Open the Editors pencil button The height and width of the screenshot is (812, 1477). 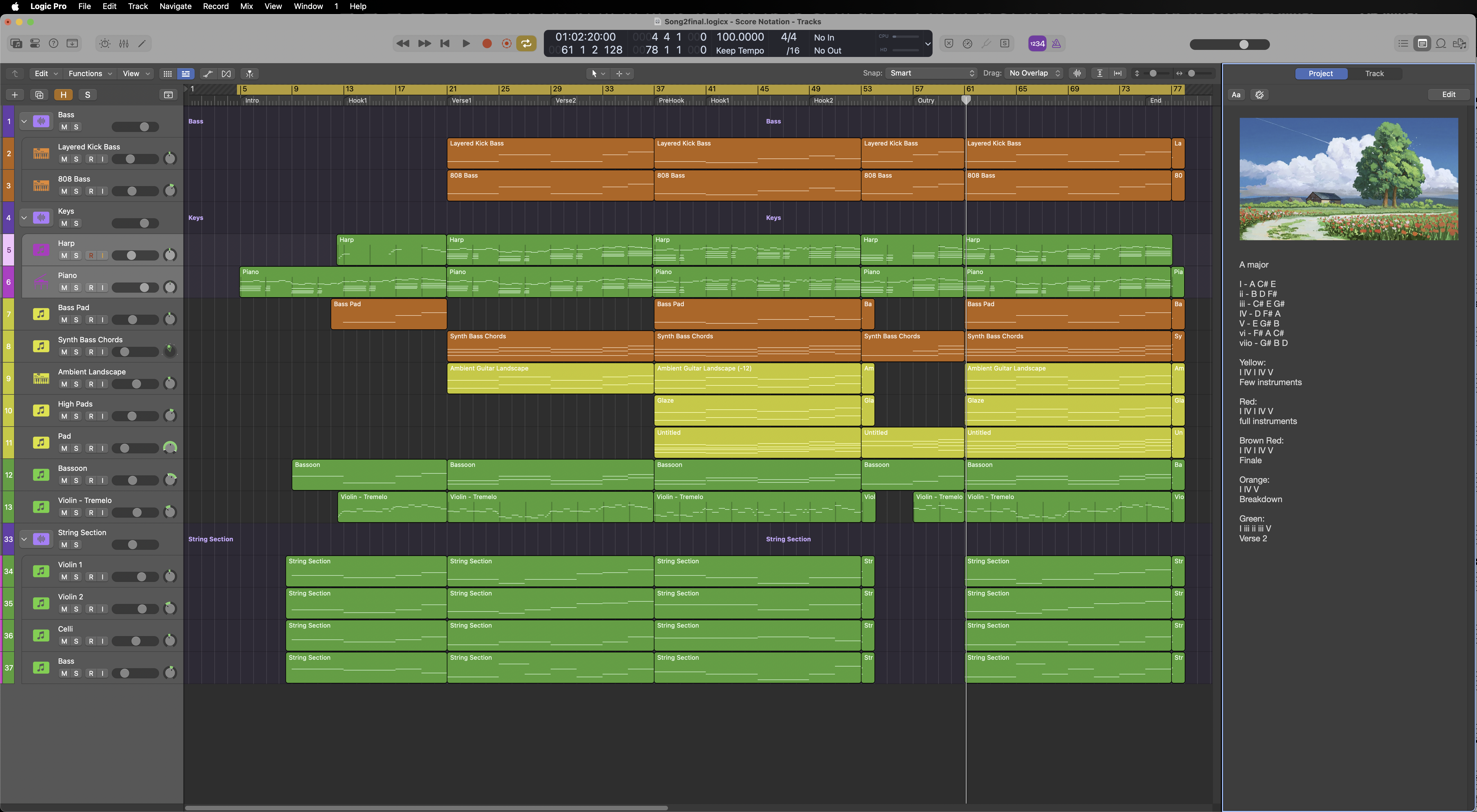coord(142,43)
